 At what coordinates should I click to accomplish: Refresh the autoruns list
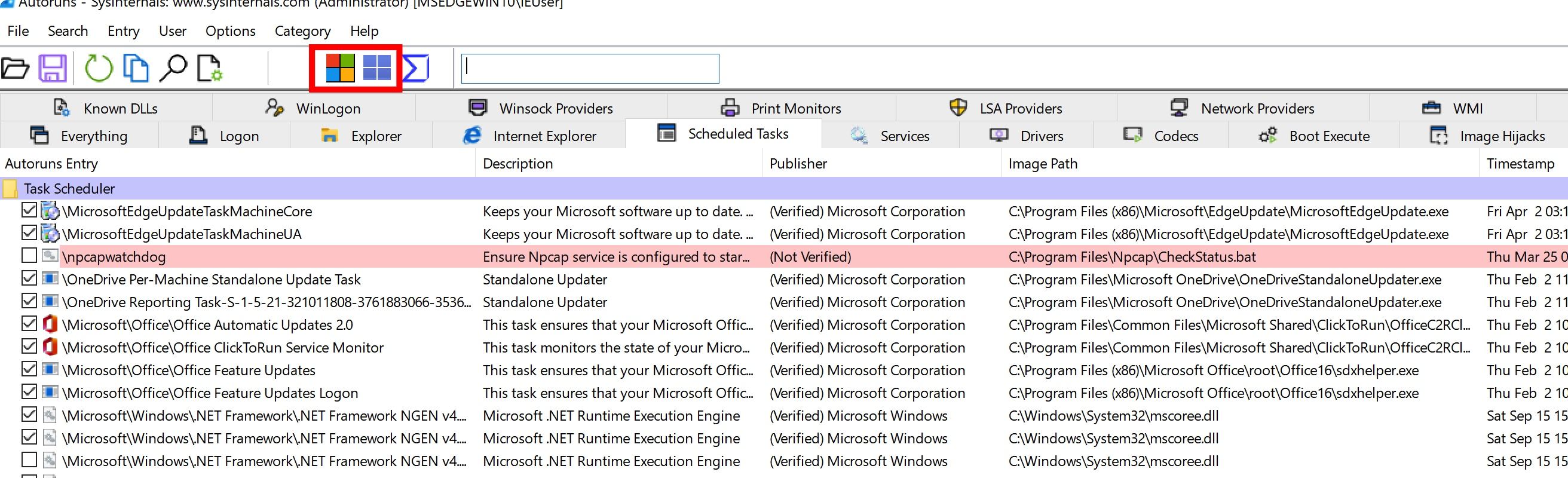99,68
